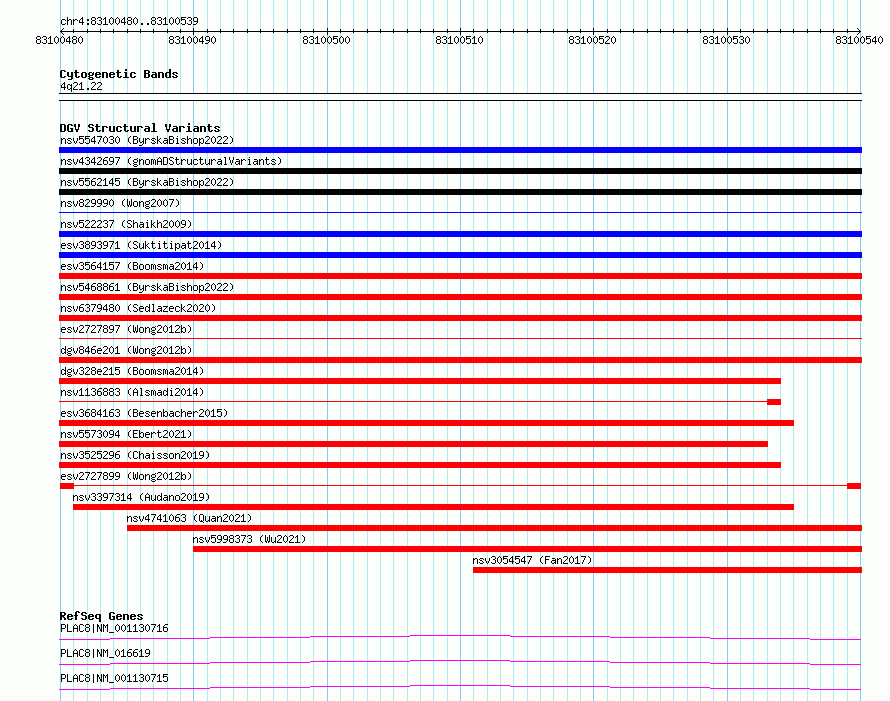Viewport: 890px width, 701px height.
Task: Click ruler position 83100480
Action: [60, 40]
